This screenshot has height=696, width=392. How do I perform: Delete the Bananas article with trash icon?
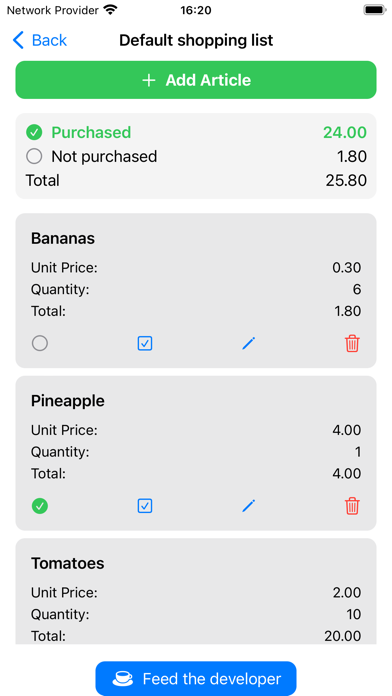[352, 343]
